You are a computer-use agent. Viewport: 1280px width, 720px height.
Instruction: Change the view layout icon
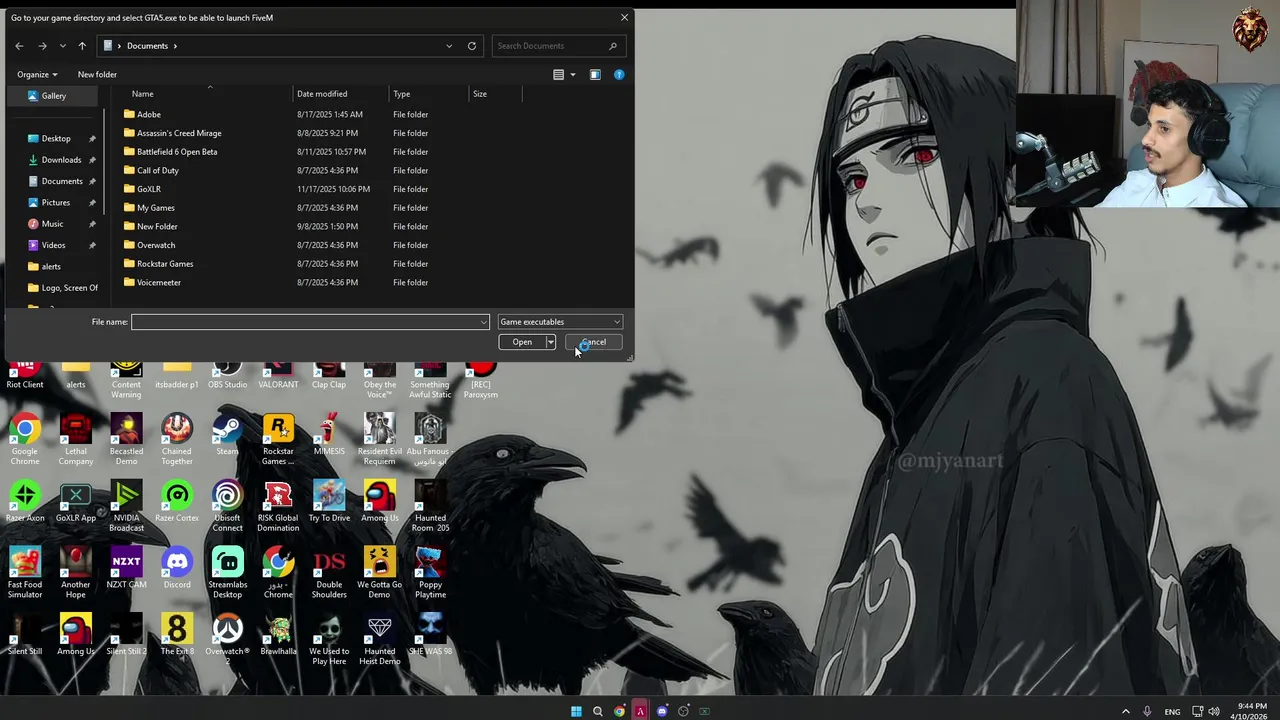(559, 75)
